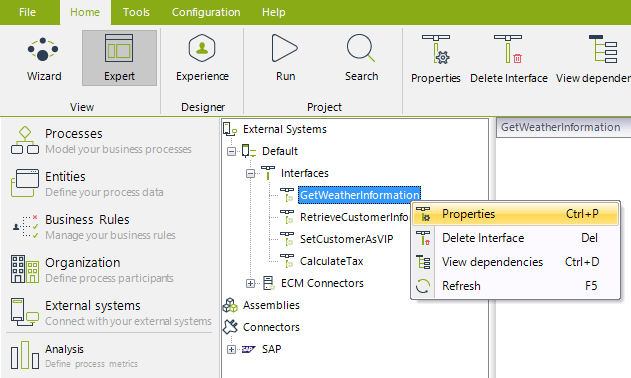This screenshot has width=631, height=378.
Task: Open the Processes module
Action: click(101, 140)
